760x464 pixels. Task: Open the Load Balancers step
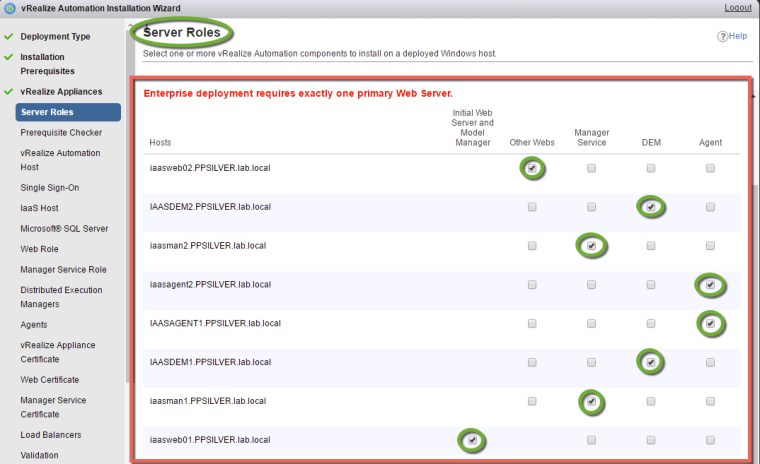click(50, 435)
